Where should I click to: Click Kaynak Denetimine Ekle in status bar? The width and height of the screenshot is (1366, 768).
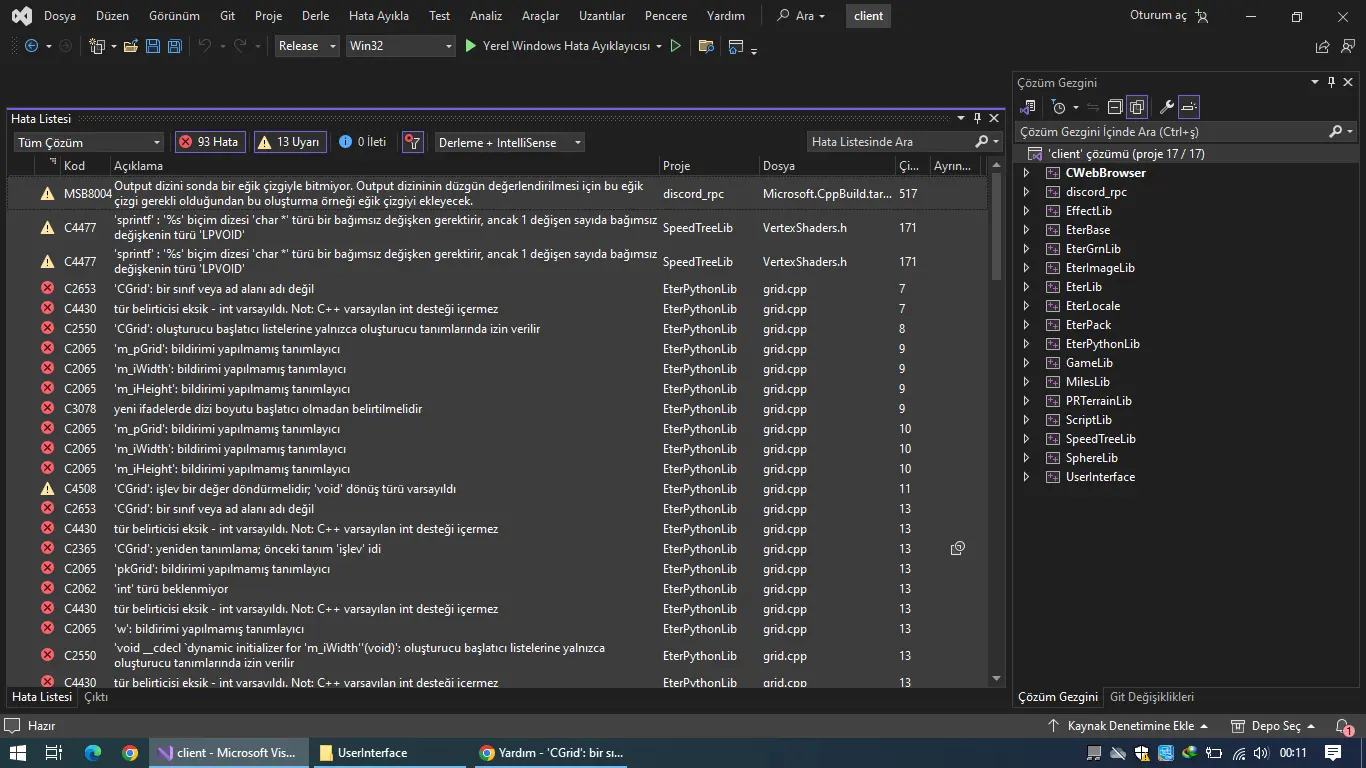tap(1128, 726)
